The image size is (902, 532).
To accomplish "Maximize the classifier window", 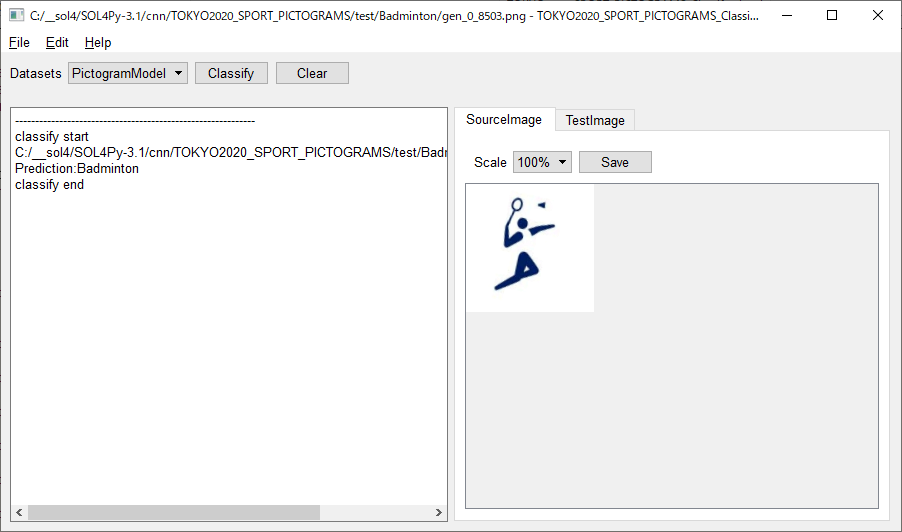I will tap(832, 15).
